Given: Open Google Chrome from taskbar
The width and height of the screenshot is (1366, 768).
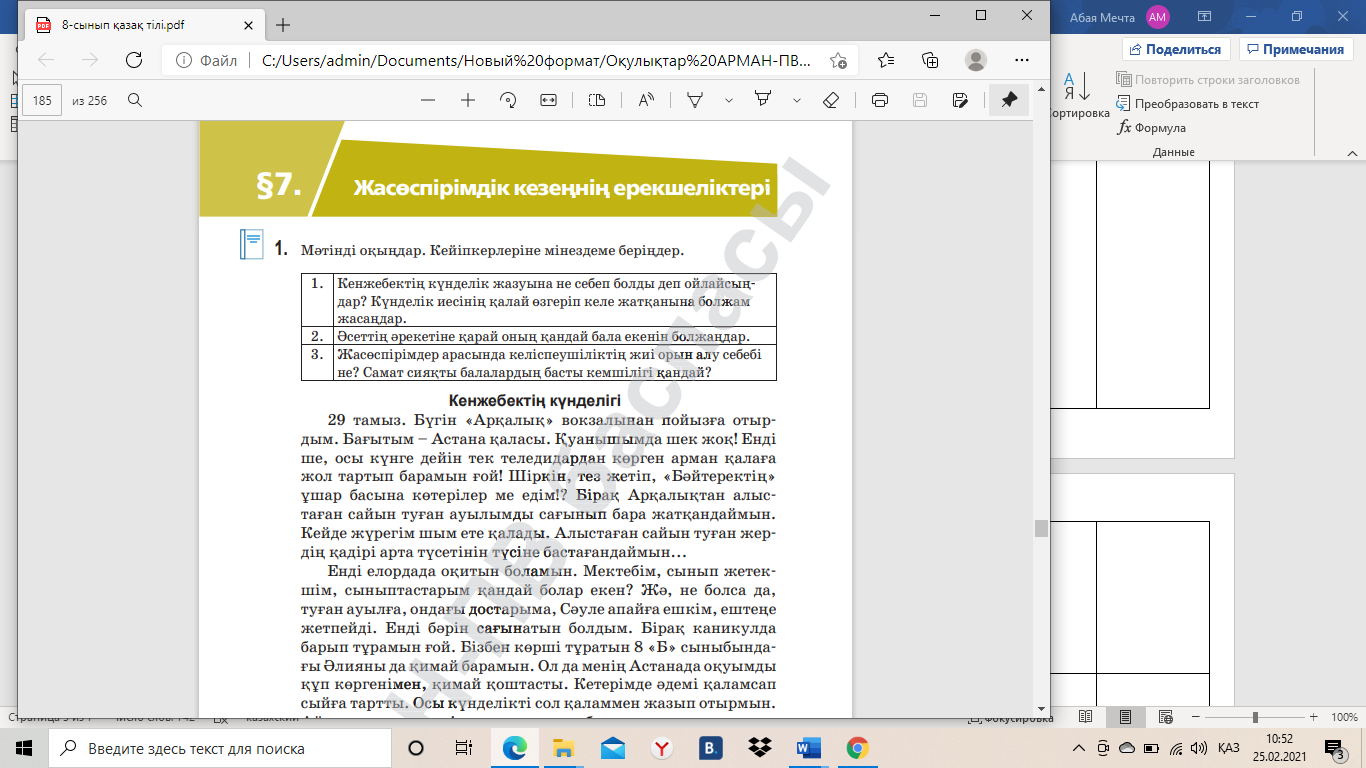Looking at the screenshot, I should coord(857,748).
